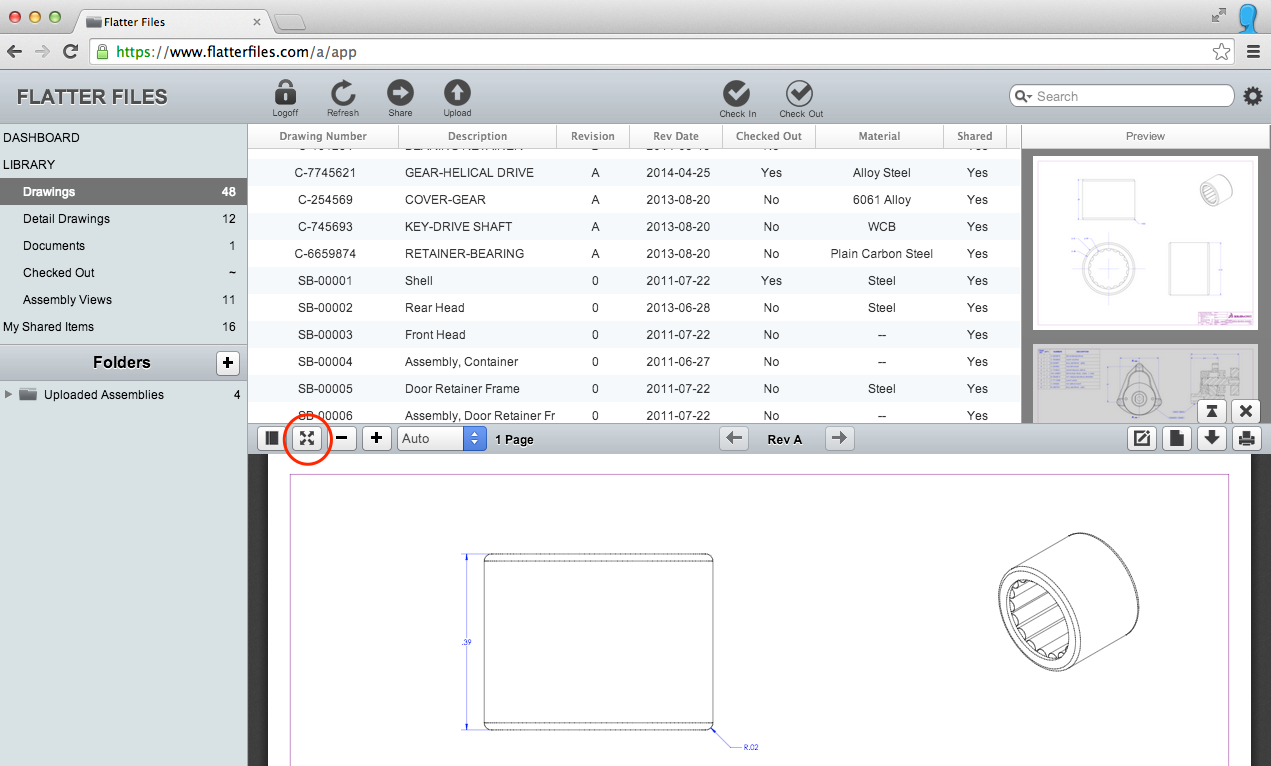
Task: Select drawing row C-7745621
Action: 634,173
